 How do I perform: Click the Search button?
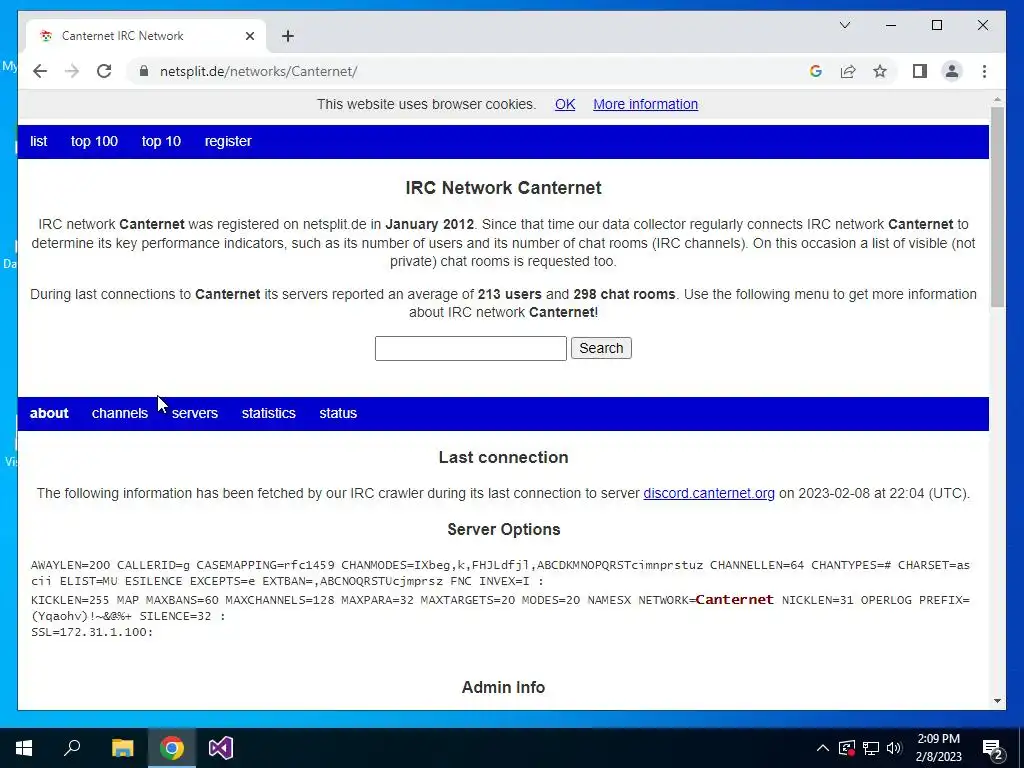[x=601, y=348]
